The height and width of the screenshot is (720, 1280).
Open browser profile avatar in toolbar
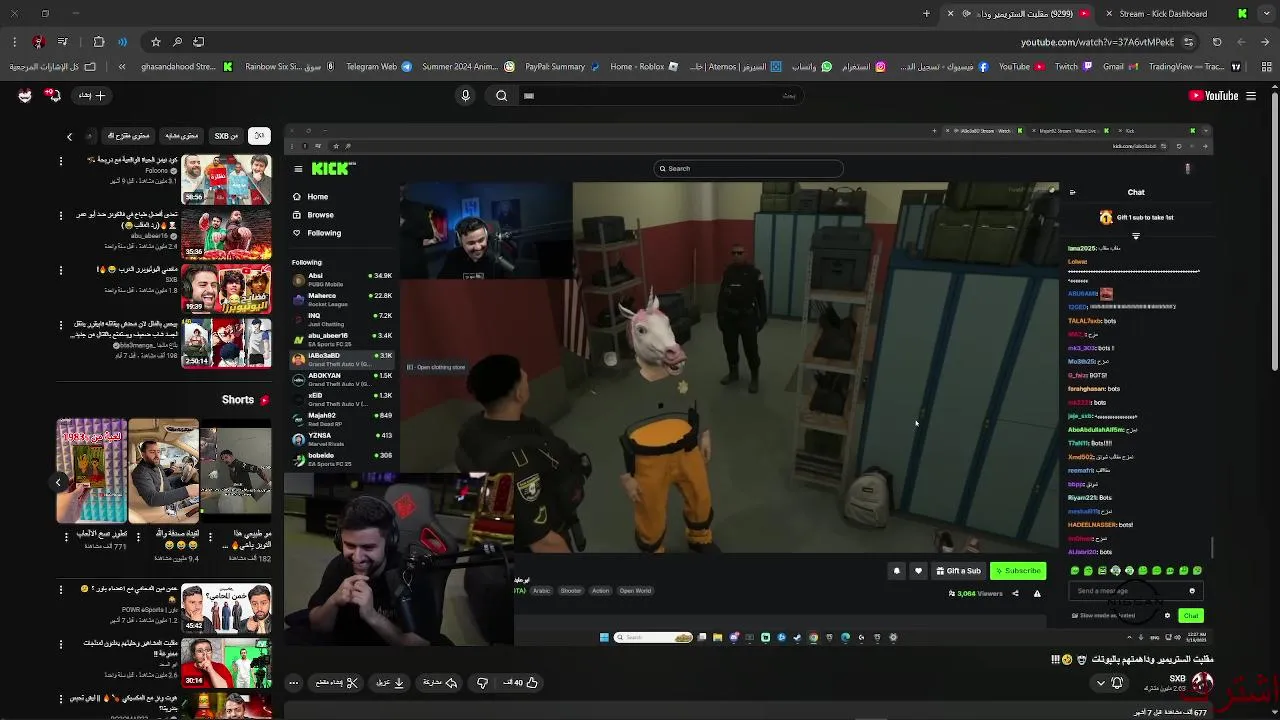[x=38, y=42]
